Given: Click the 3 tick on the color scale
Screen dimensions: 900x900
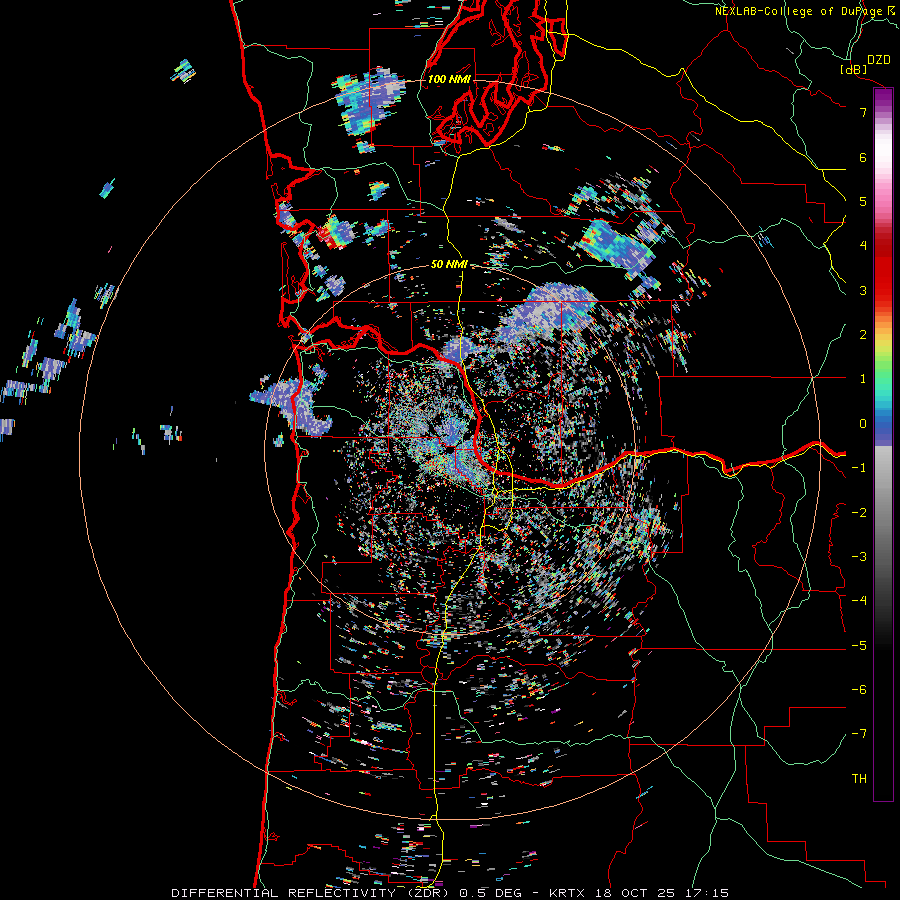Looking at the screenshot, I should tap(863, 290).
